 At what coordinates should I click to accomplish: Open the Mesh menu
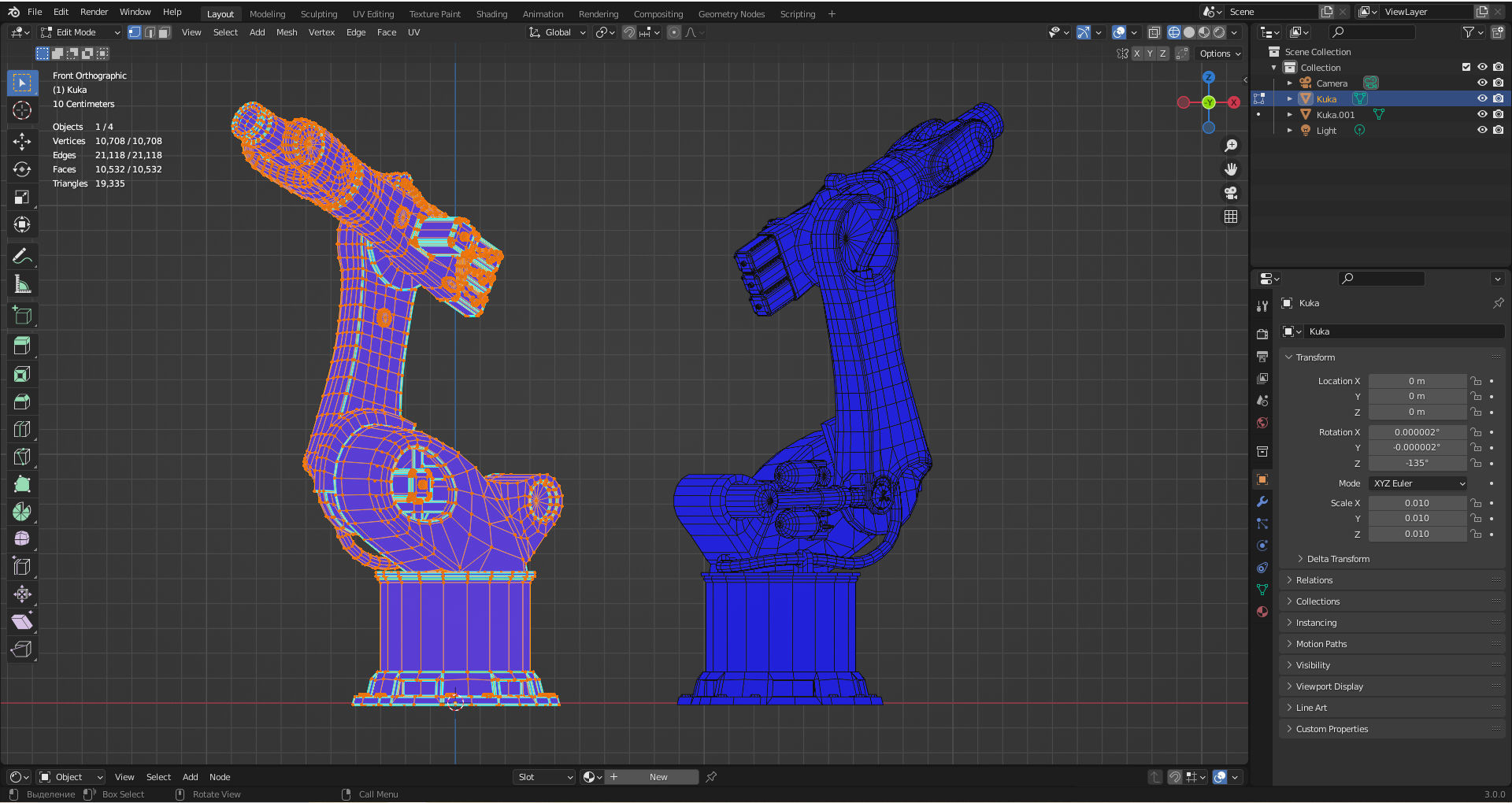click(287, 32)
